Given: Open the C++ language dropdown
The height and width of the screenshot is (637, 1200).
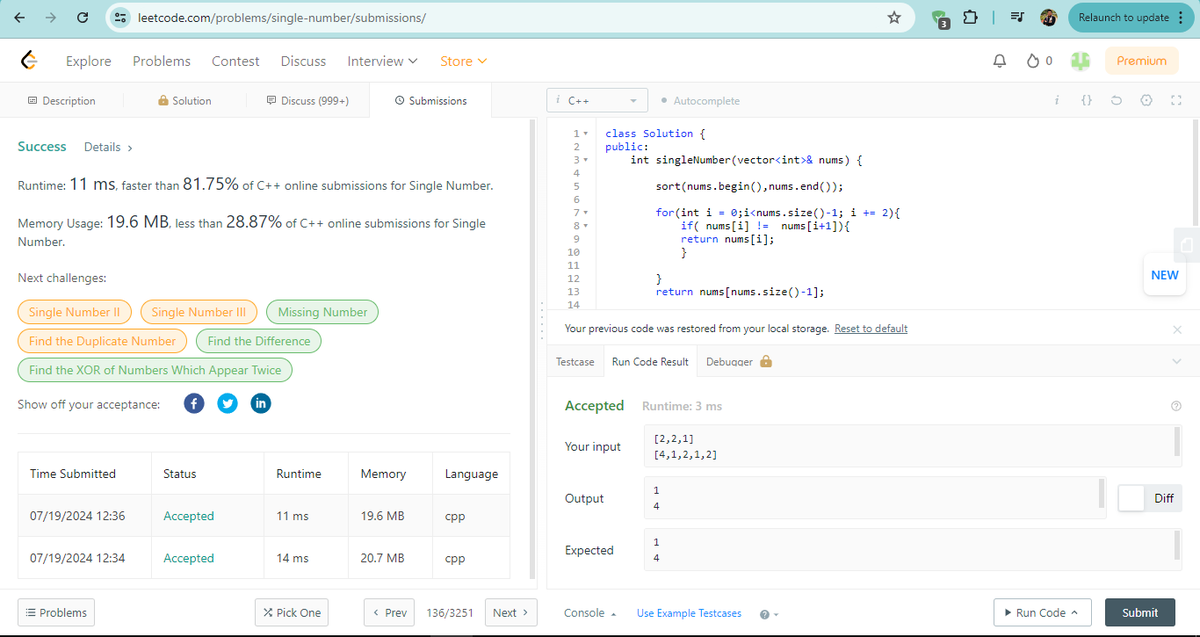Looking at the screenshot, I should pos(599,101).
